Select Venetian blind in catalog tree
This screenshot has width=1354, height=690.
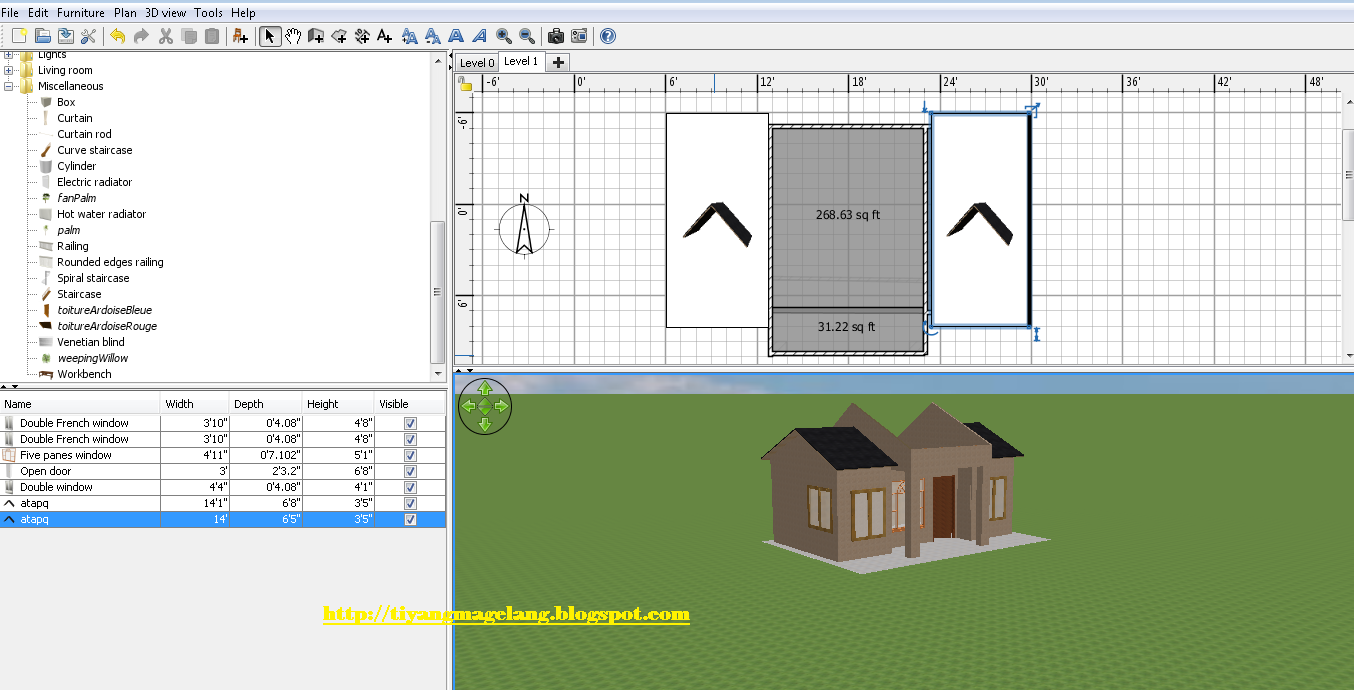pos(91,342)
